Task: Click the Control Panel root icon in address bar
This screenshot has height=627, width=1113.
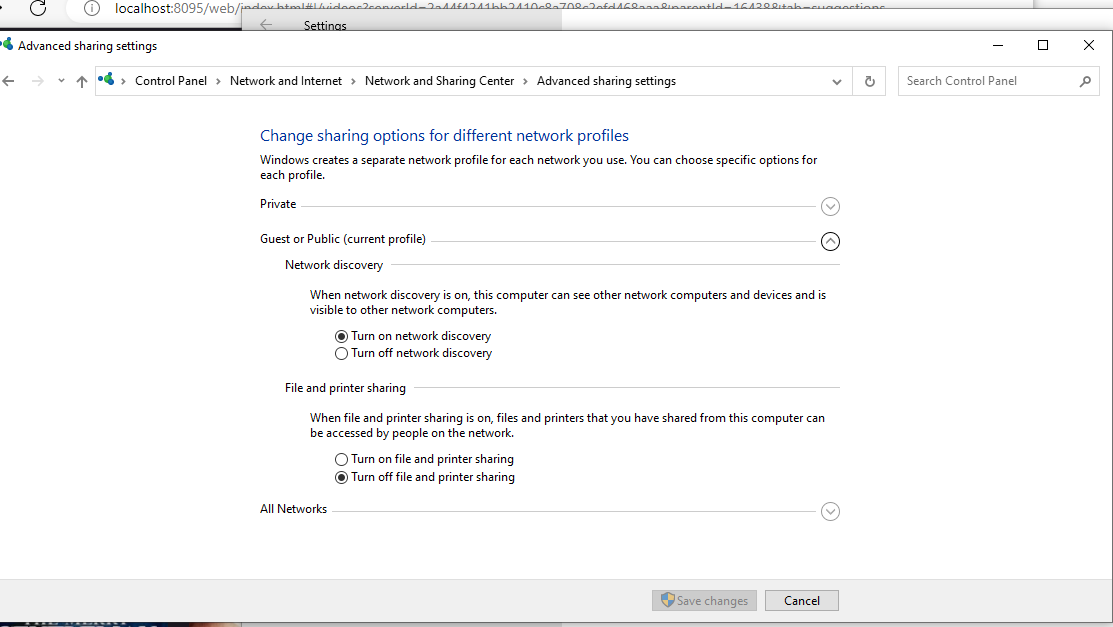Action: tap(106, 80)
